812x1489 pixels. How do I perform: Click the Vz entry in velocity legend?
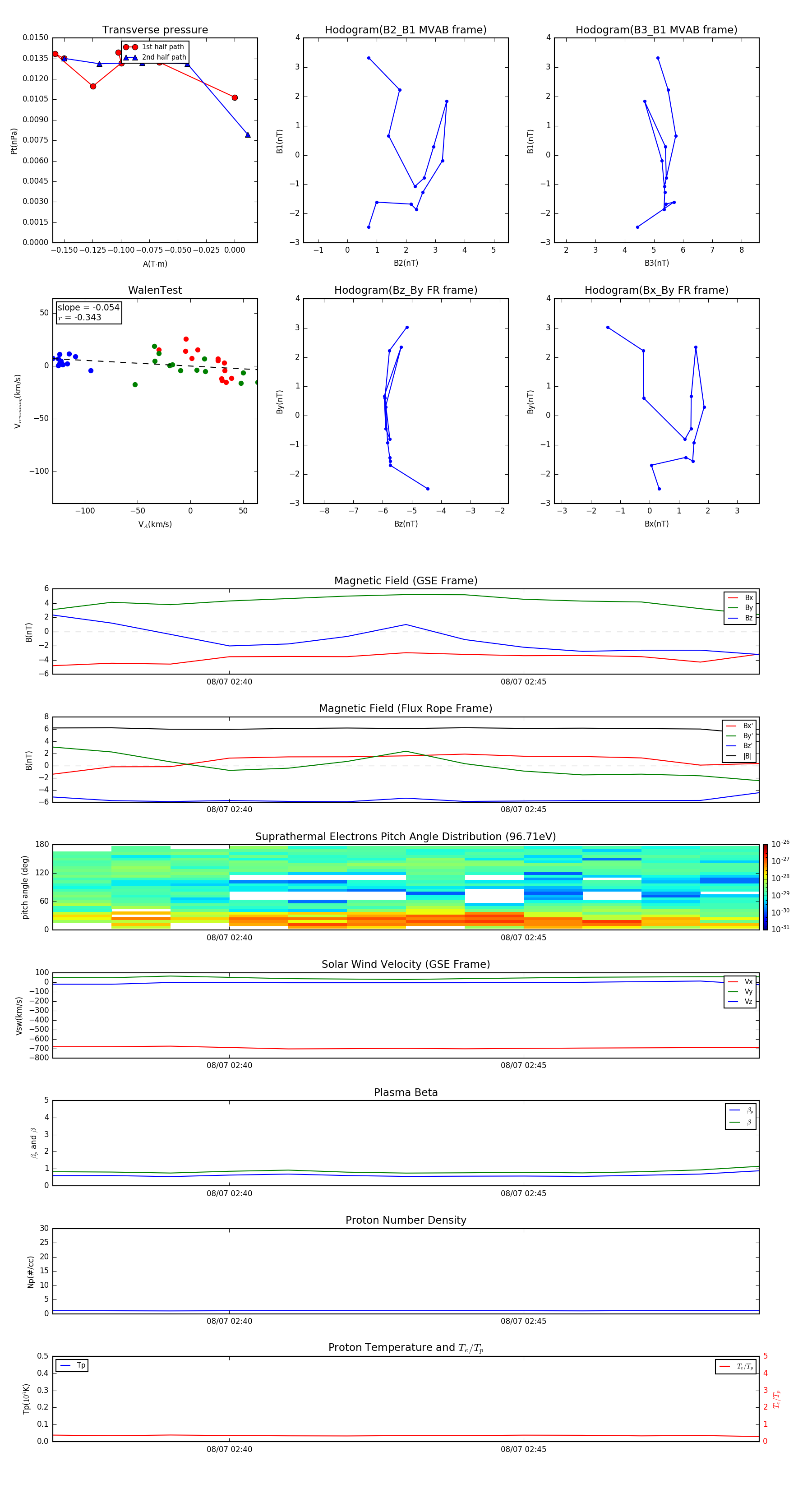point(740,1002)
